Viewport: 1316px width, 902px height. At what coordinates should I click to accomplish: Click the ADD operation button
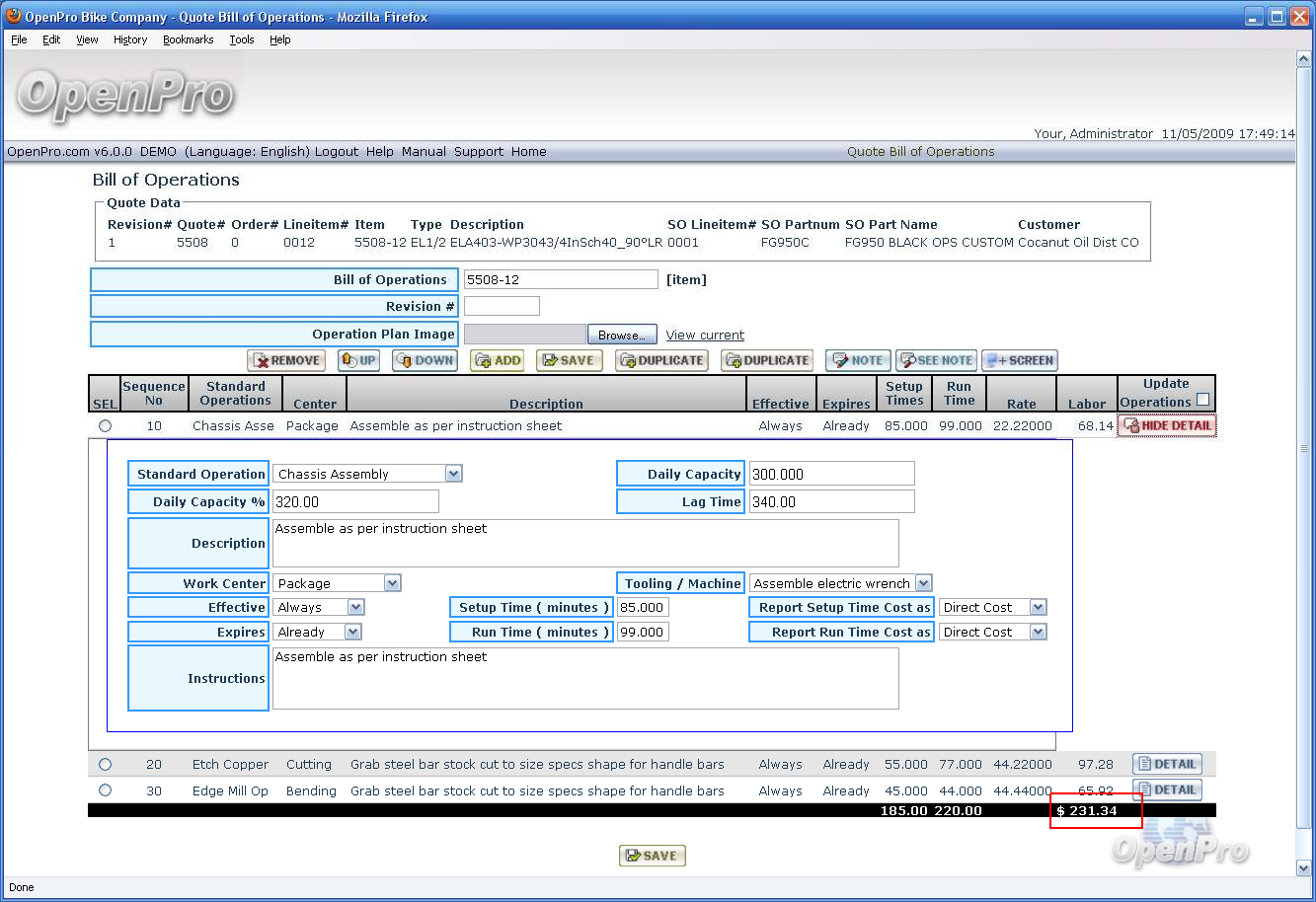[x=498, y=361]
